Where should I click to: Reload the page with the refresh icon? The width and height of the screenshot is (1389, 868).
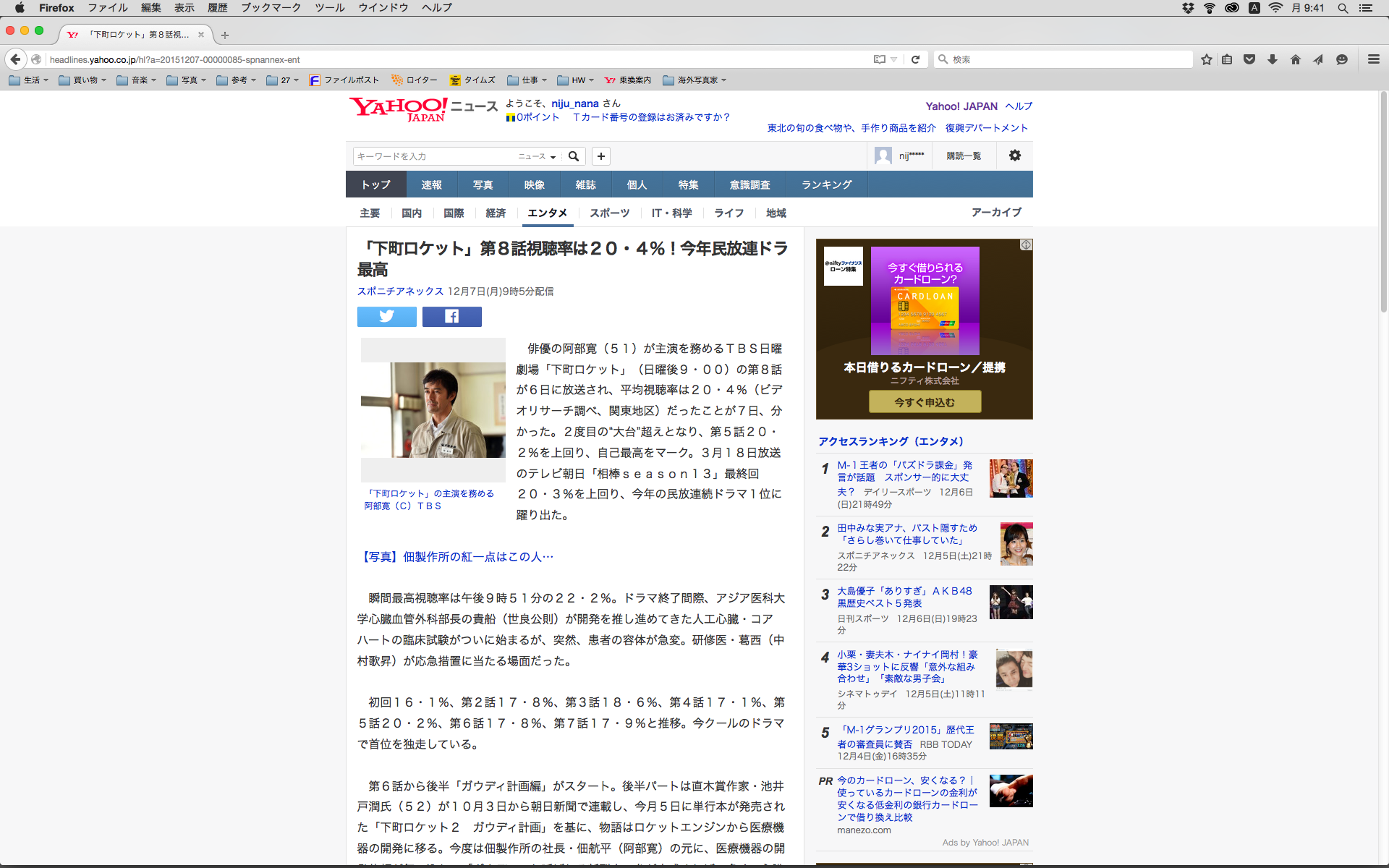(915, 59)
